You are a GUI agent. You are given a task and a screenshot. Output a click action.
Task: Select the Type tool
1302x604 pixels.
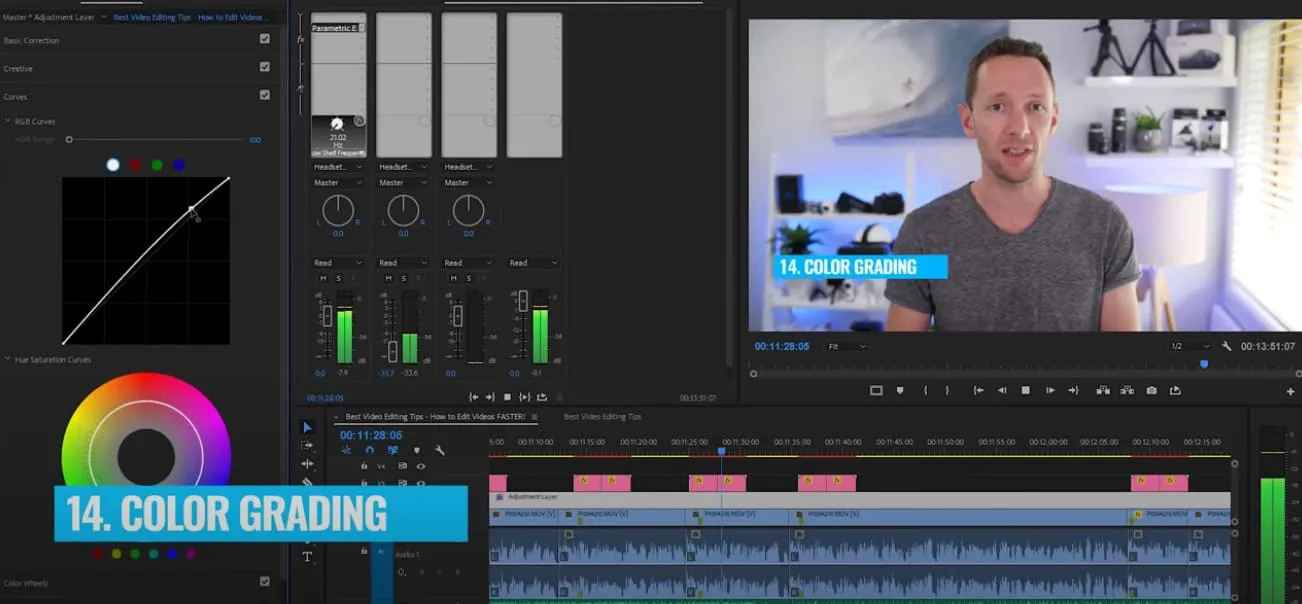tap(307, 556)
